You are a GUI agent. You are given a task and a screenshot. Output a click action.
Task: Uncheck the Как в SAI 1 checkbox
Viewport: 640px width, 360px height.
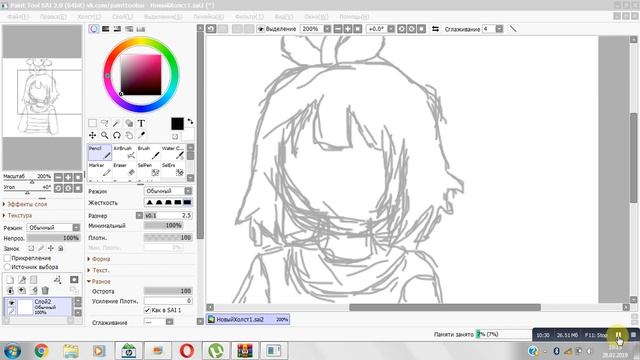click(x=147, y=310)
